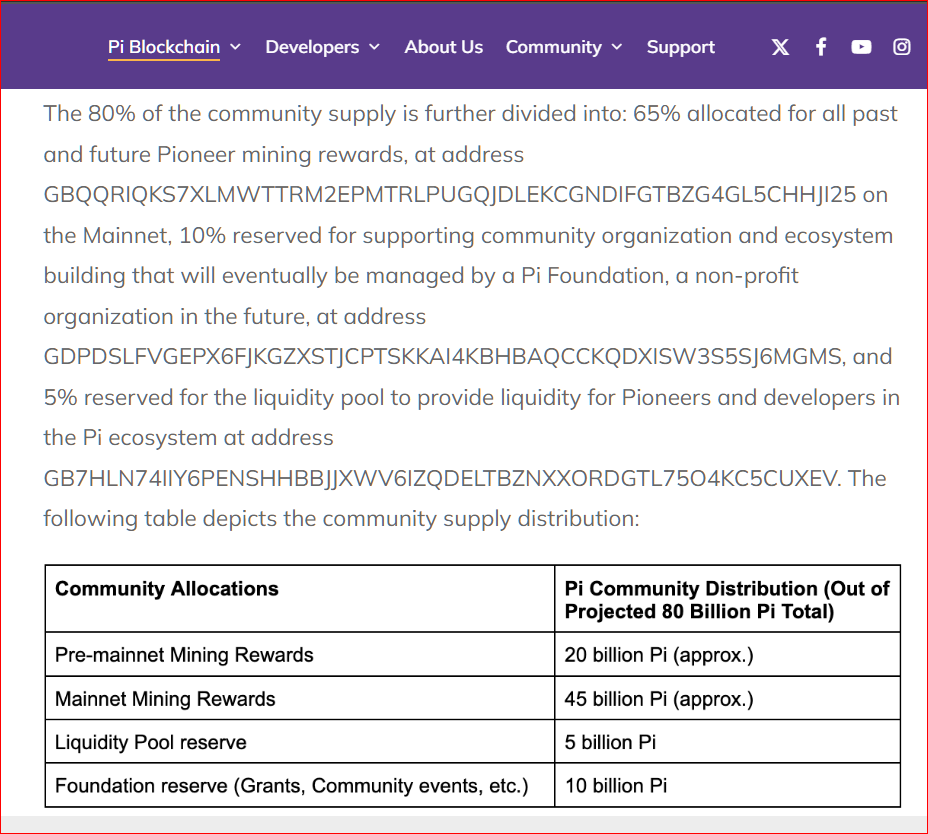
Task: Select the Pre-mainnet Mining Rewards cell
Action: click(300, 654)
